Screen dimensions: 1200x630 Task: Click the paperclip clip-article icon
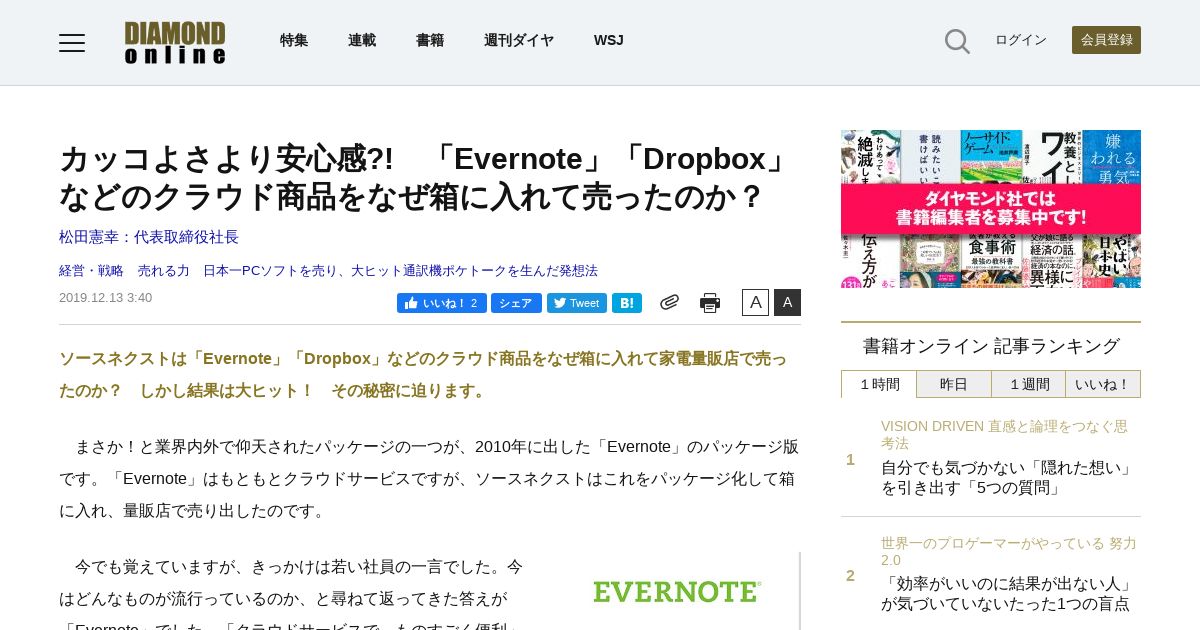tap(669, 302)
